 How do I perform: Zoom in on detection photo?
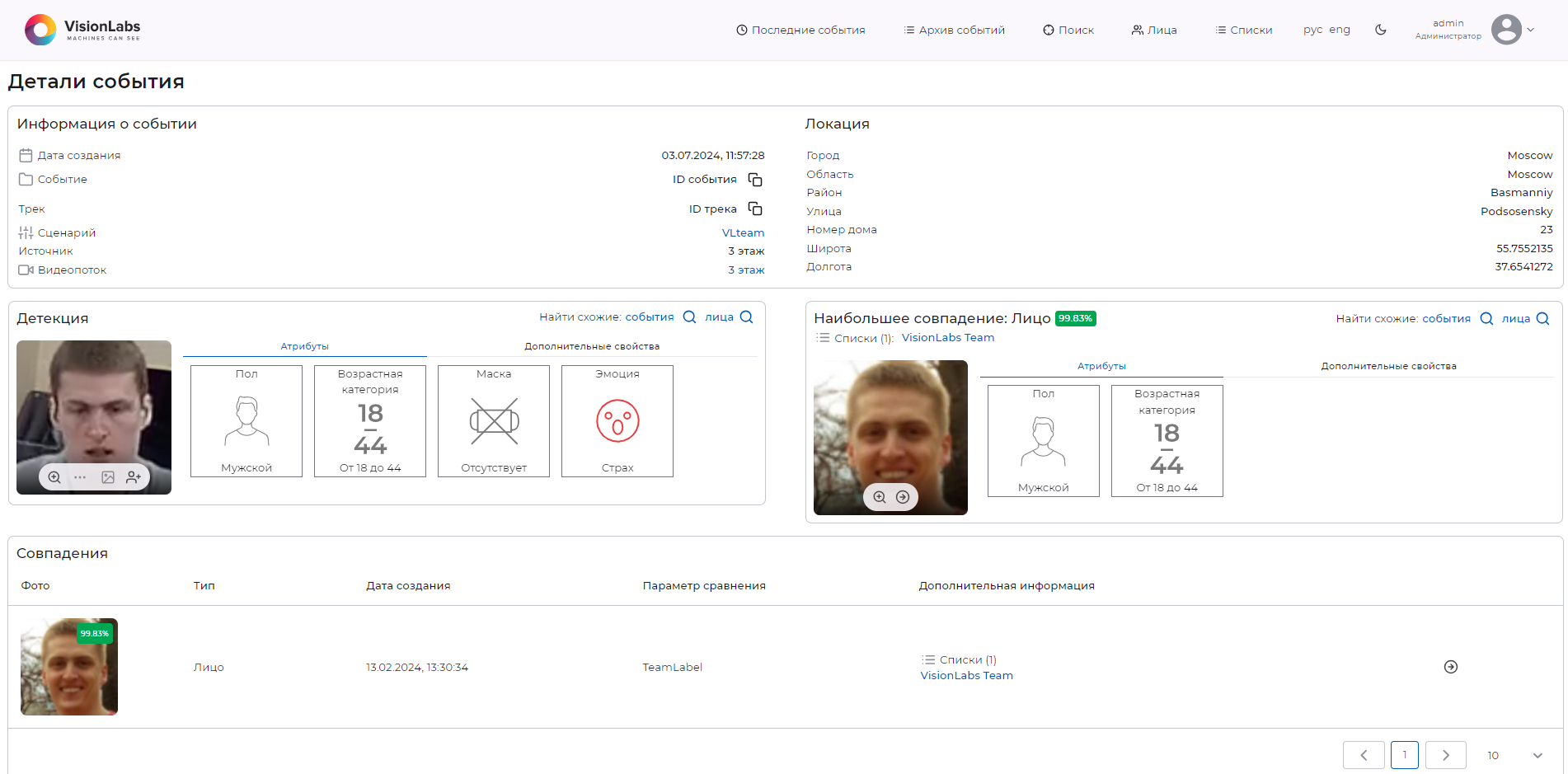click(54, 477)
